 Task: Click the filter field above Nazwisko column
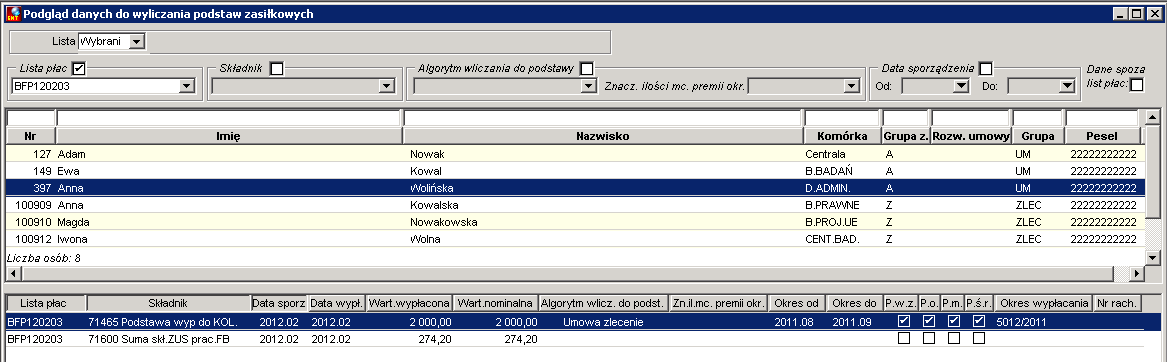click(x=603, y=118)
